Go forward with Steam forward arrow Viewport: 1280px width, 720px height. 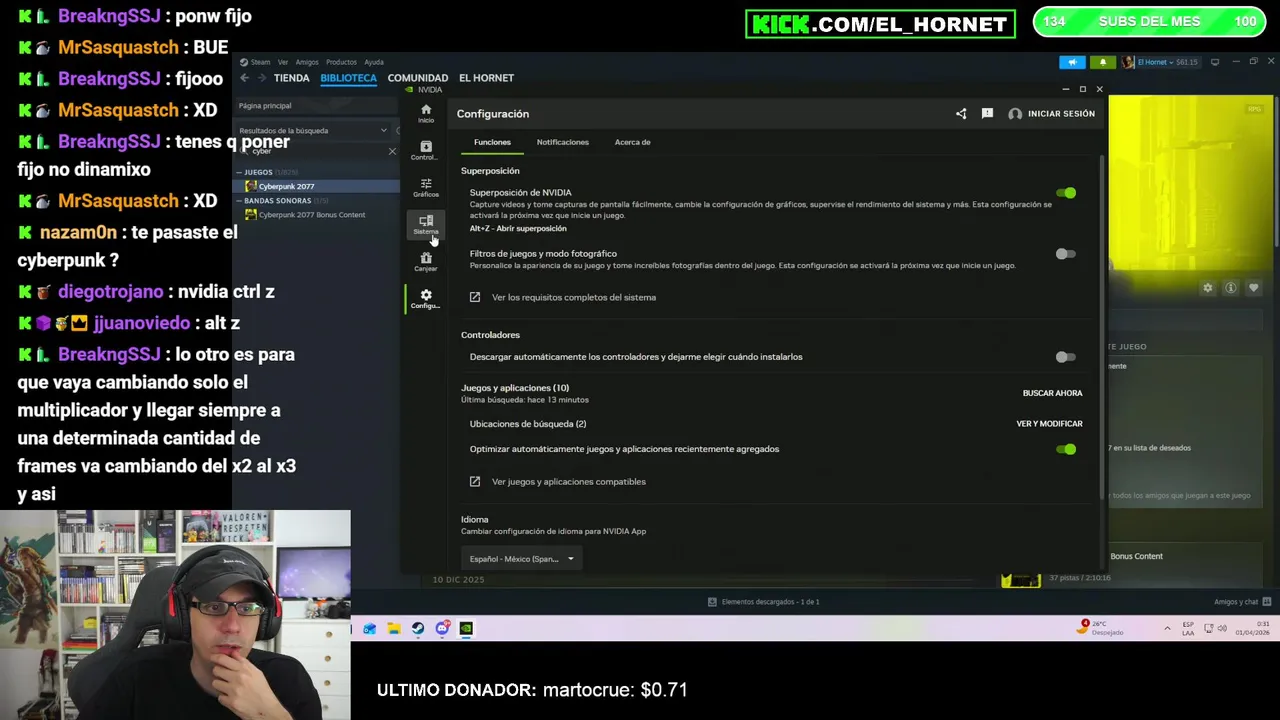262,78
